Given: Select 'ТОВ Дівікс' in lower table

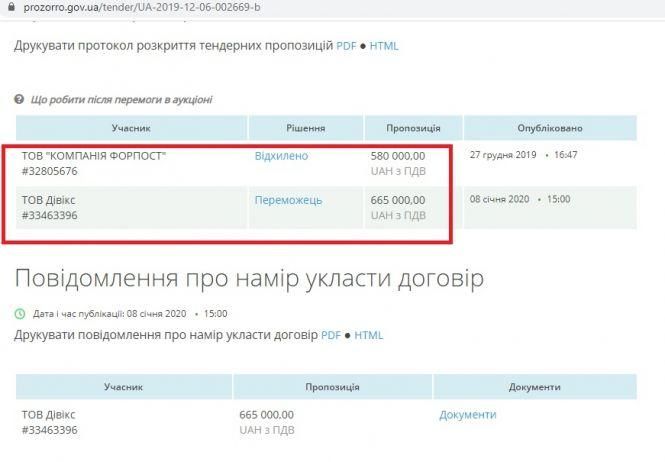Looking at the screenshot, I should click(48, 414).
